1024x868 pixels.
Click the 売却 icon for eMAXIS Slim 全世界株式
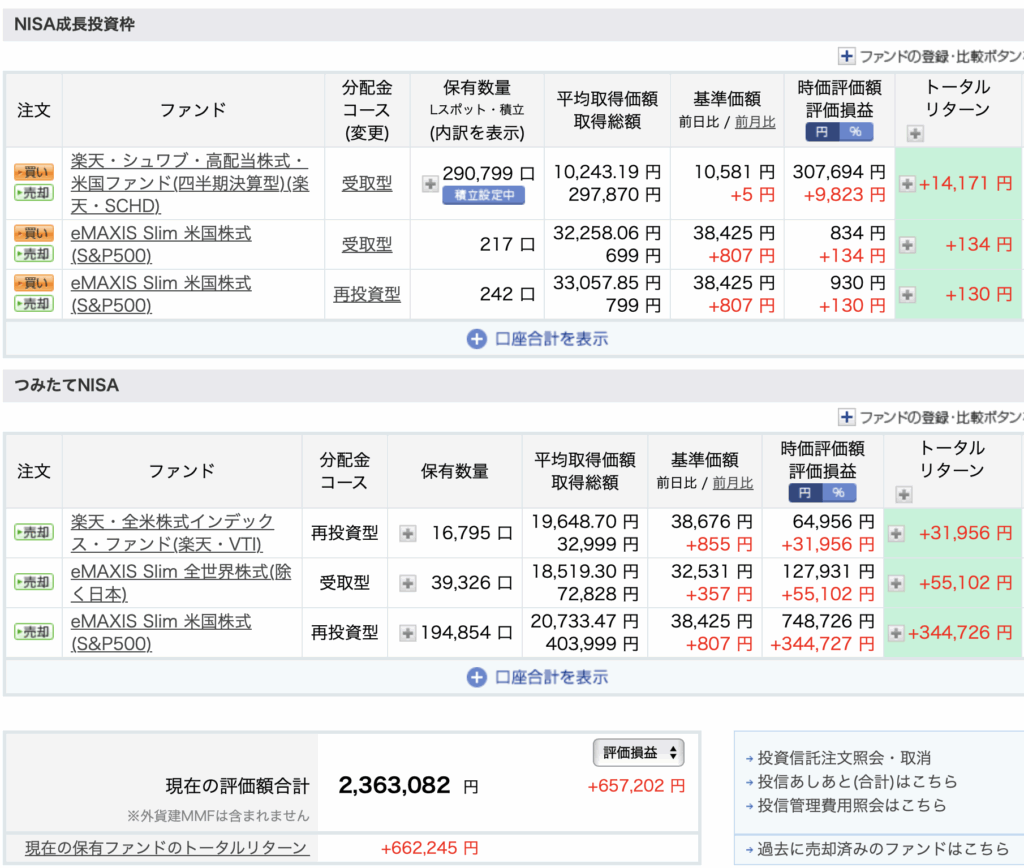coord(33,582)
